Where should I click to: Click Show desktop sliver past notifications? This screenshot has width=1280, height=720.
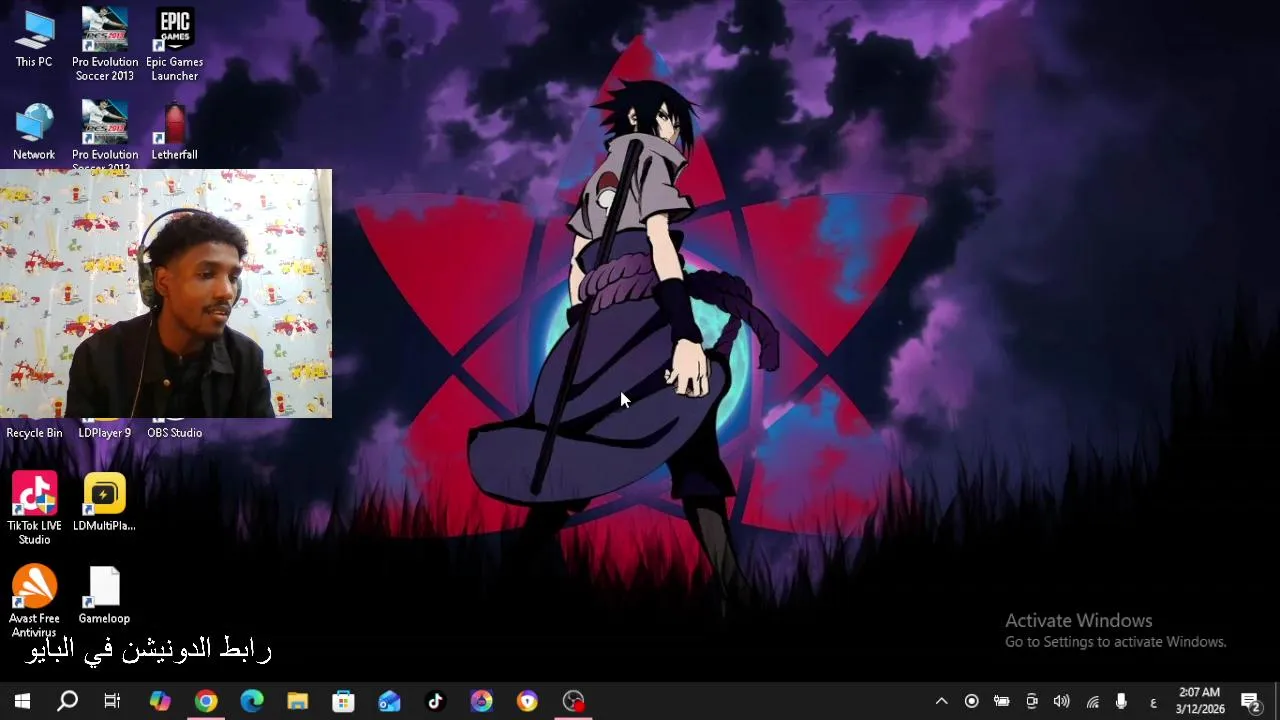point(1277,701)
